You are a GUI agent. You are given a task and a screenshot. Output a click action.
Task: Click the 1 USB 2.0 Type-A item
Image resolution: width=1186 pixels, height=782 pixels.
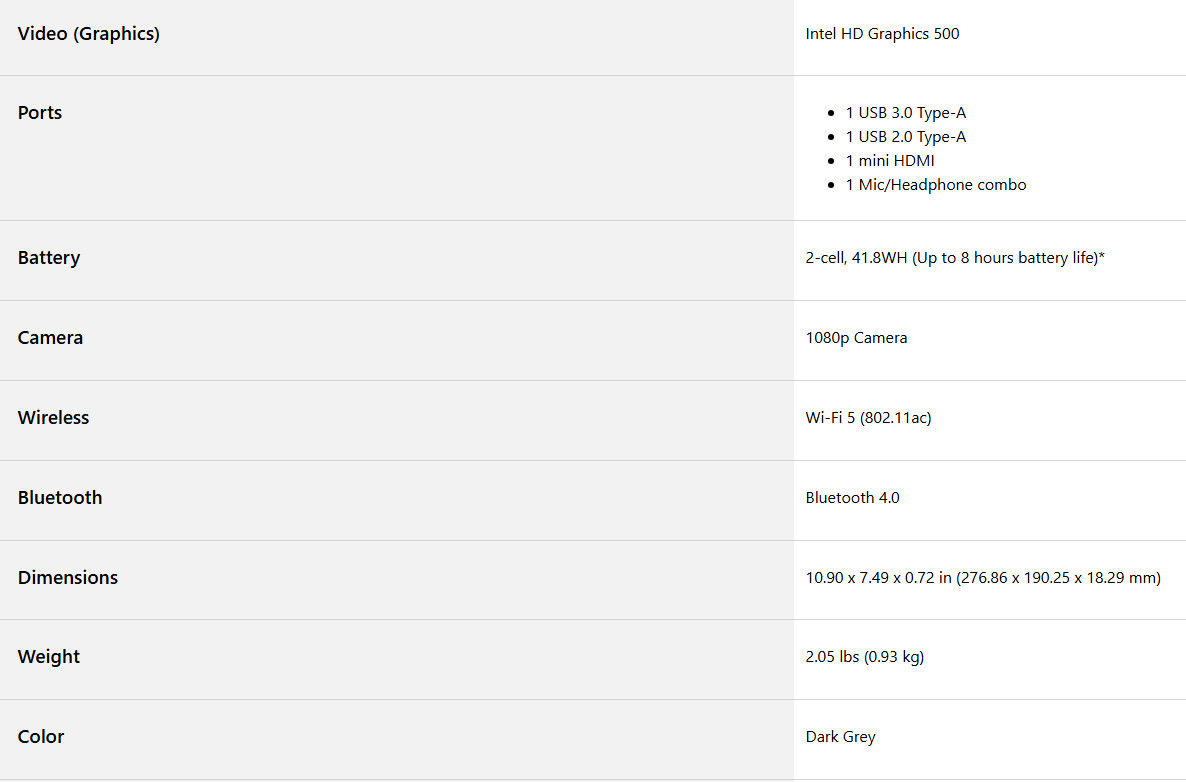(x=905, y=137)
